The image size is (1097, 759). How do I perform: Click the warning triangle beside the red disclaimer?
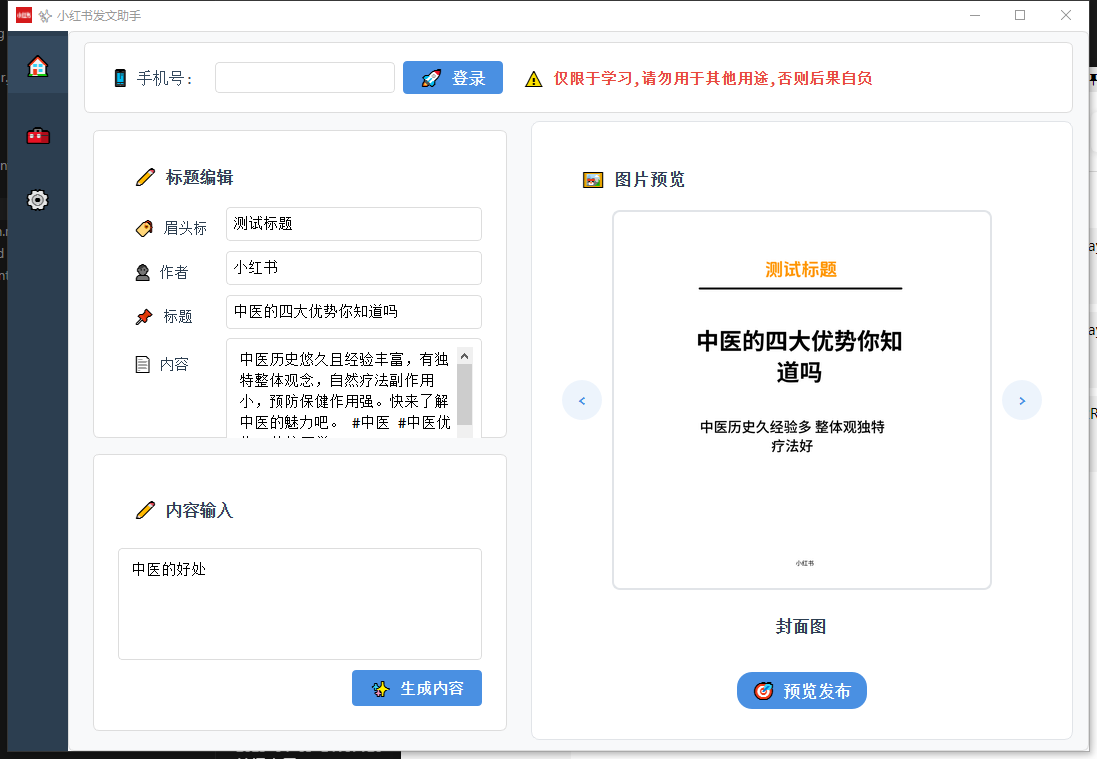532,78
